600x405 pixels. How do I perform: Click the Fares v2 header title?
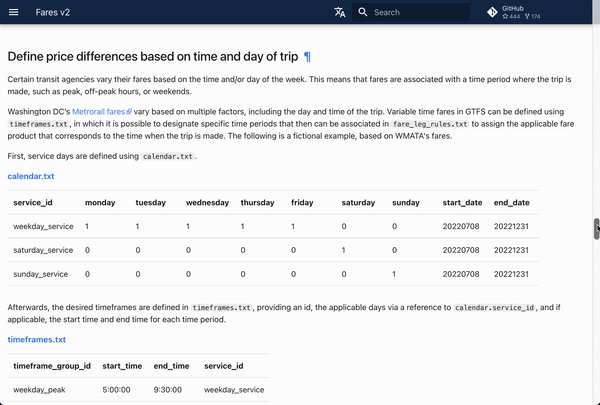pyautogui.click(x=53, y=12)
